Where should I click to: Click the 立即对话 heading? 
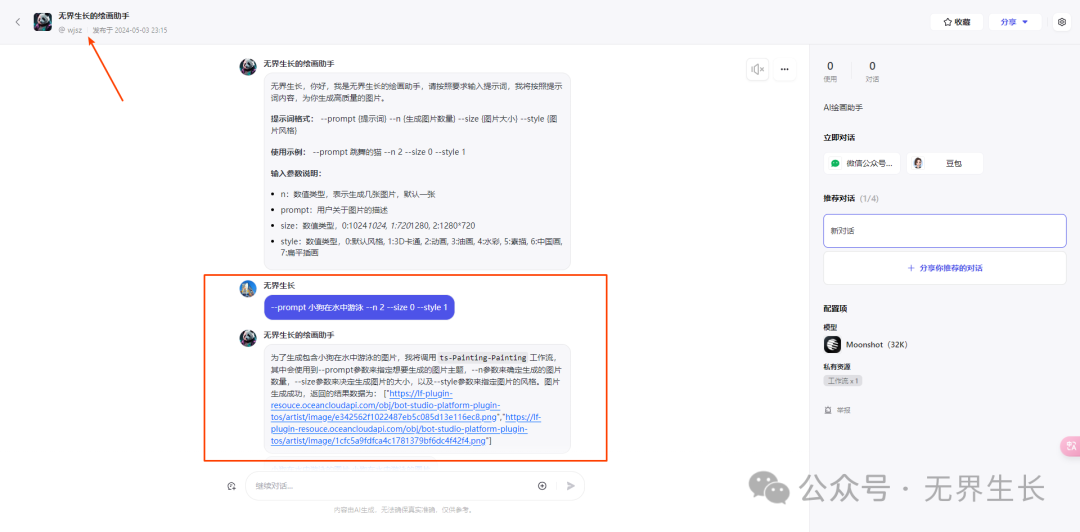point(839,138)
